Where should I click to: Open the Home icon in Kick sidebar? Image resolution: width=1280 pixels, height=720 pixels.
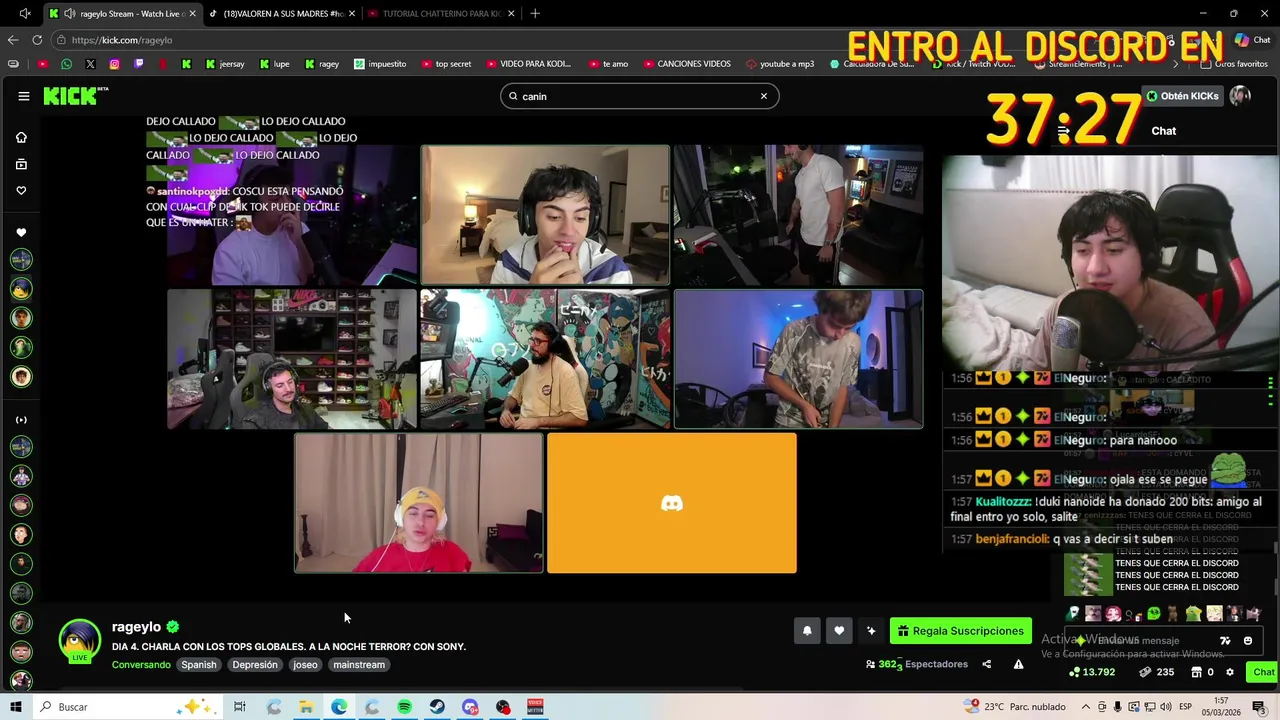point(21,137)
